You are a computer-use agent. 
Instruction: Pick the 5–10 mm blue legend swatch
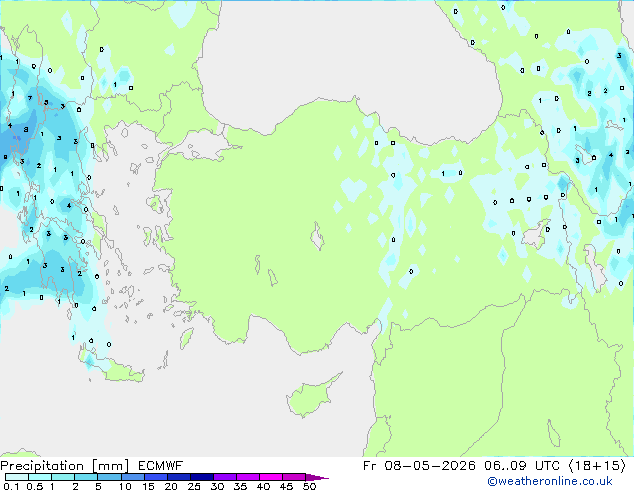tap(109, 477)
